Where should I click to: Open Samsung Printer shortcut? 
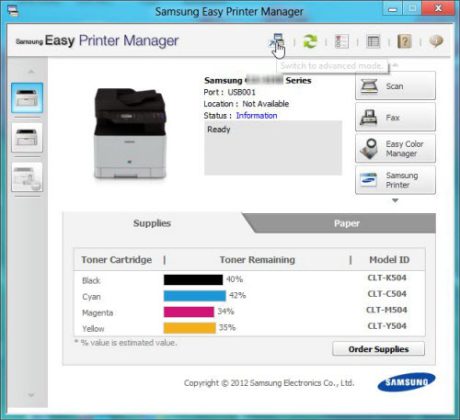(x=395, y=180)
